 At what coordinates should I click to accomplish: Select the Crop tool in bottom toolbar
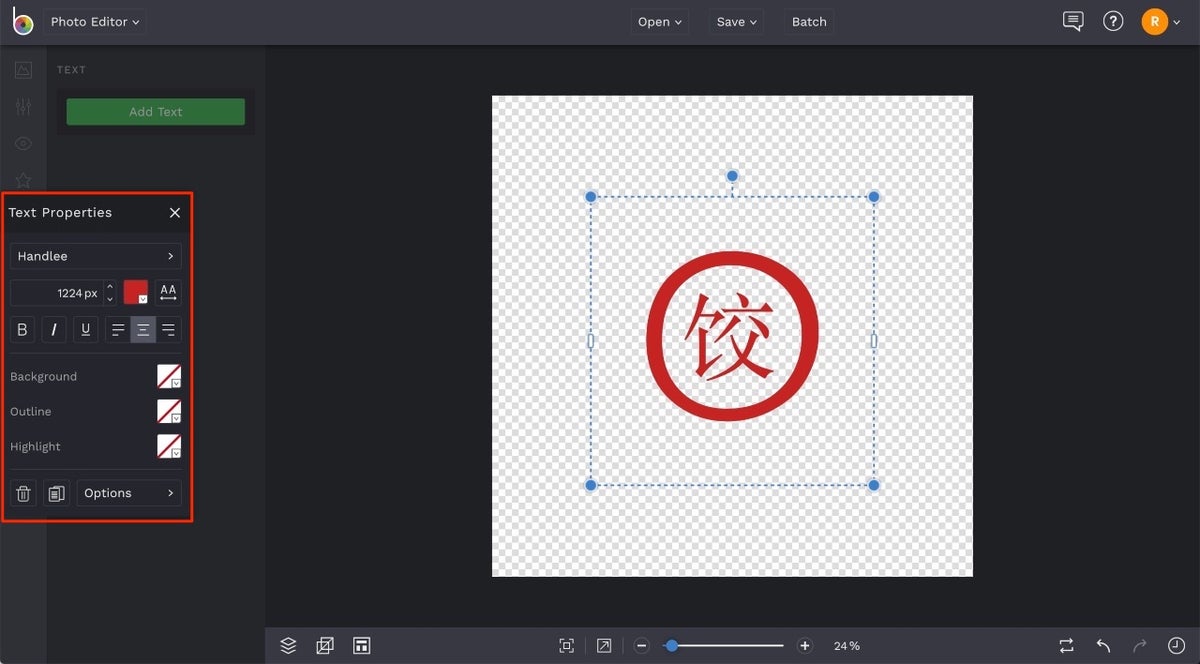[324, 645]
